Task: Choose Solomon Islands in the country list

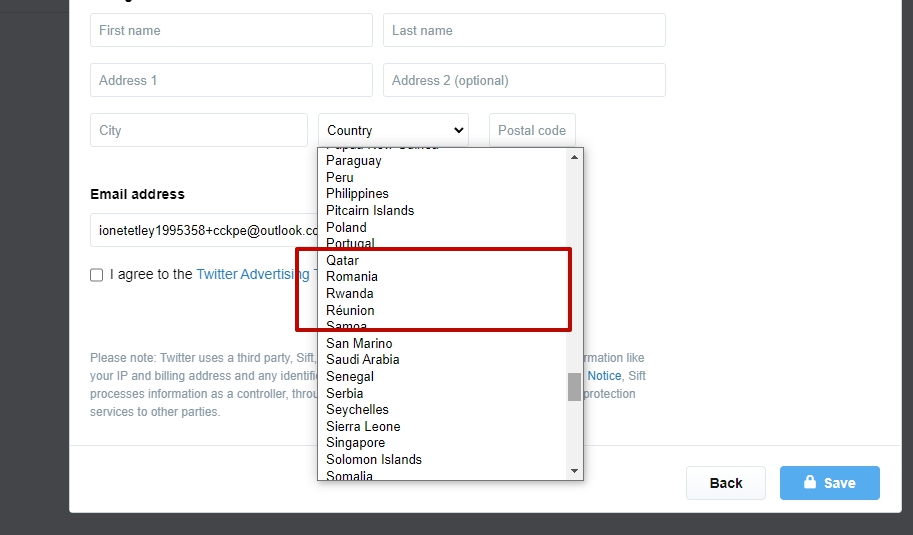Action: click(x=443, y=460)
